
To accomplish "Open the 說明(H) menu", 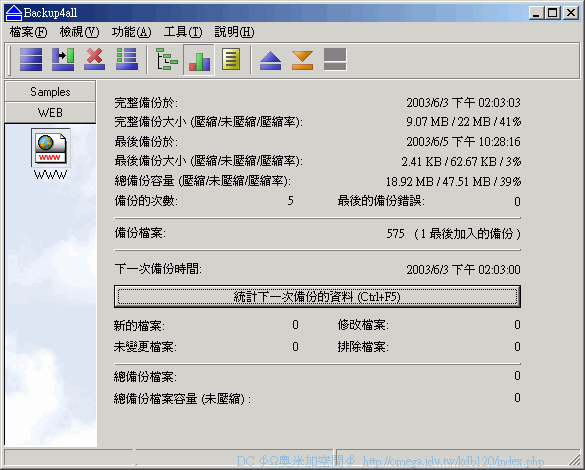I will 234,32.
